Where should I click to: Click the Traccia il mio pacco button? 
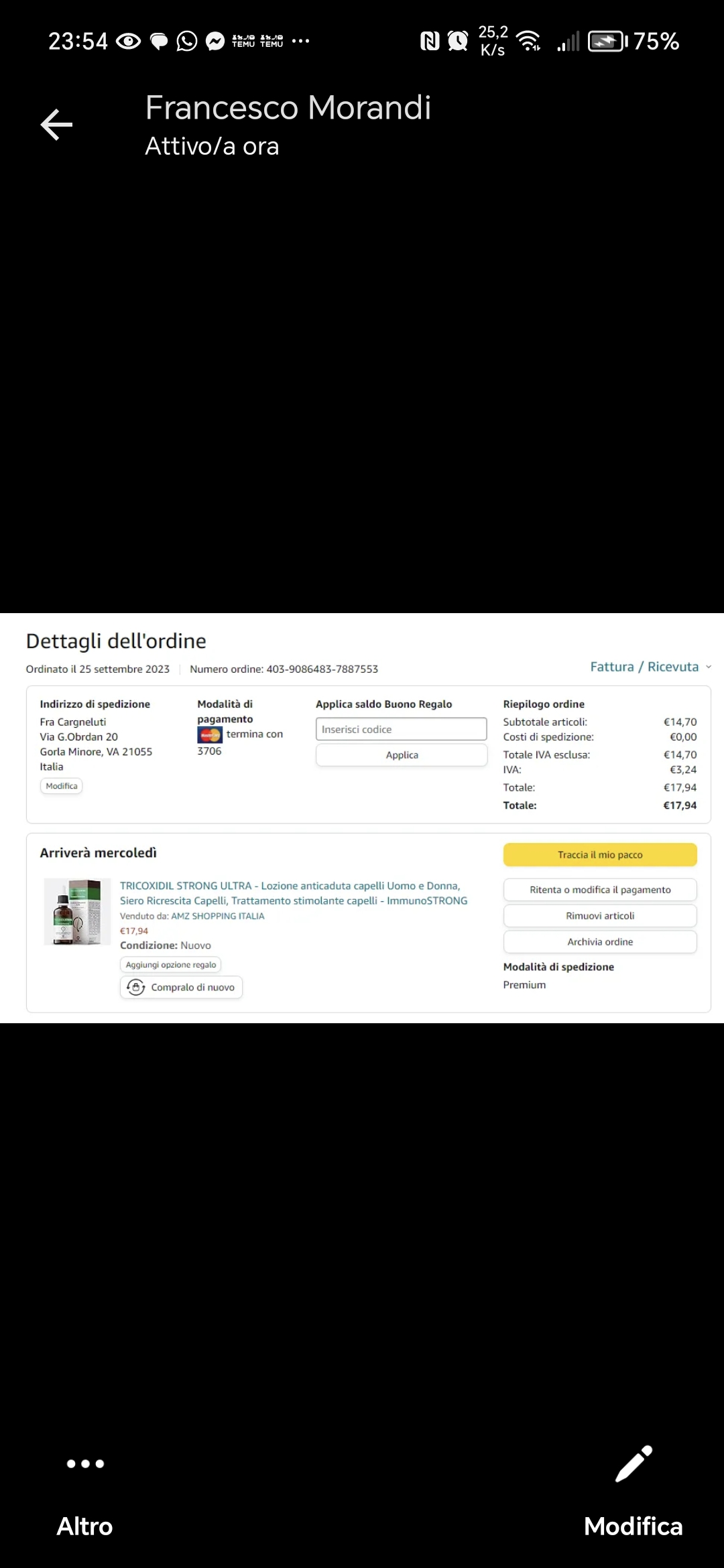(x=600, y=854)
